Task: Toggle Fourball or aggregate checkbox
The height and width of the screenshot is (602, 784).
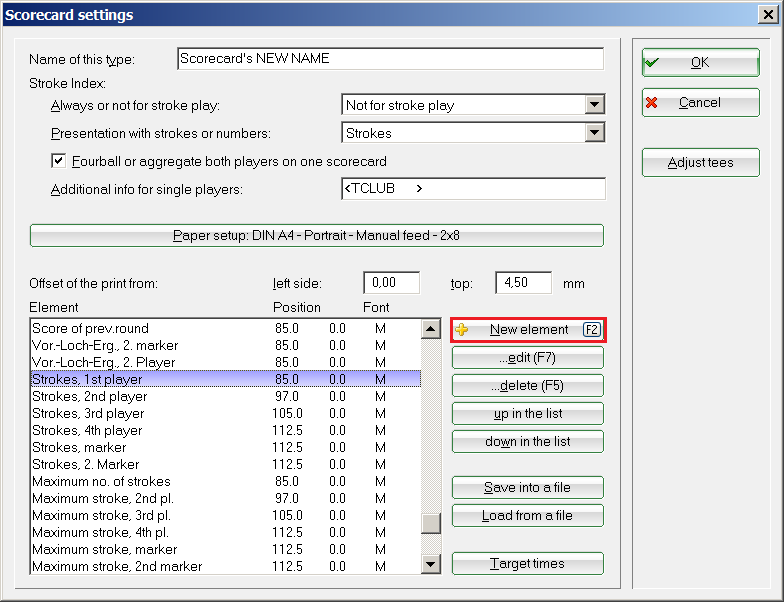Action: click(58, 161)
